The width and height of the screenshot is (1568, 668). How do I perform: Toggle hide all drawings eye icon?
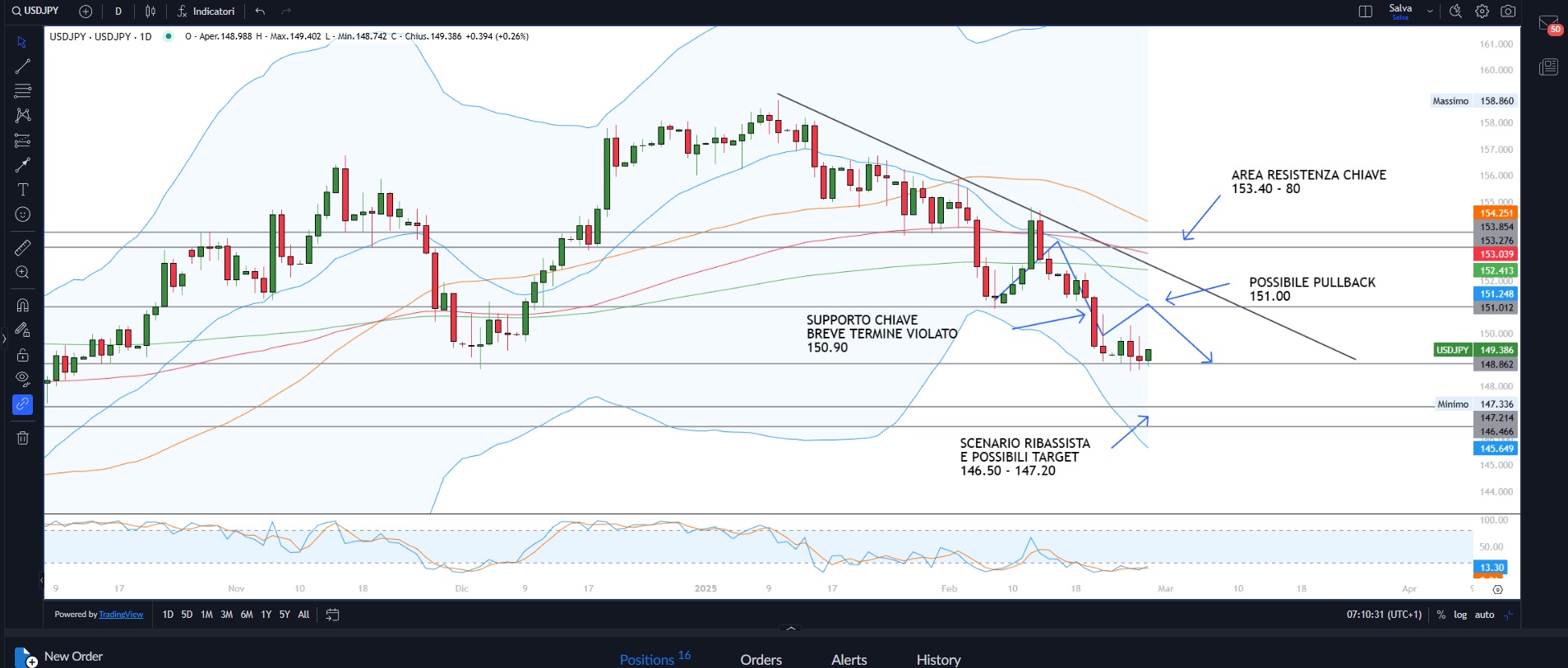23,379
